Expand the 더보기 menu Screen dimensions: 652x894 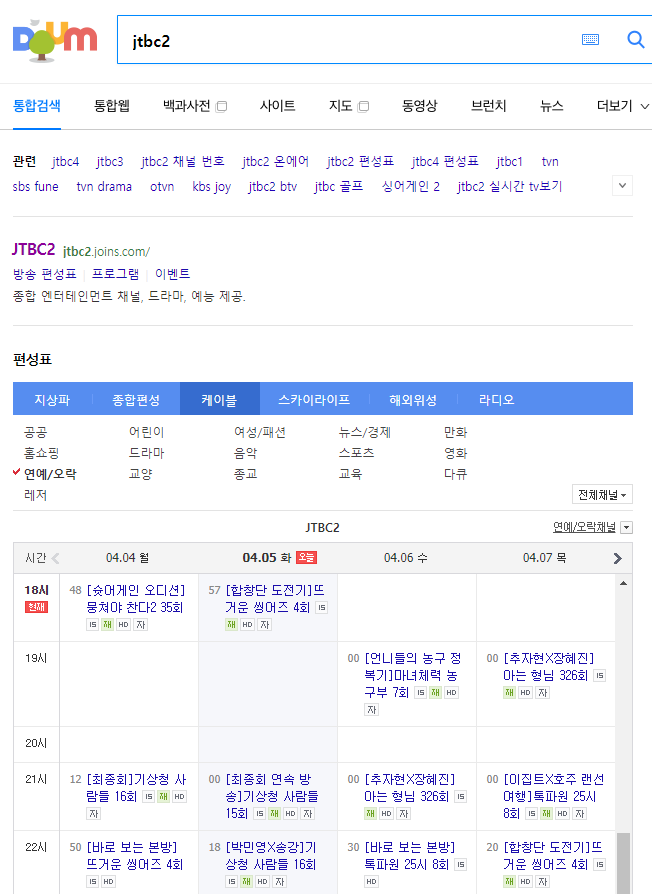[622, 106]
